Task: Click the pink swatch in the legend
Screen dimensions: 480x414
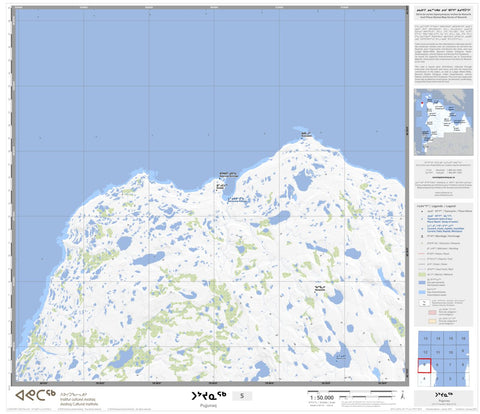Action: click(x=432, y=312)
